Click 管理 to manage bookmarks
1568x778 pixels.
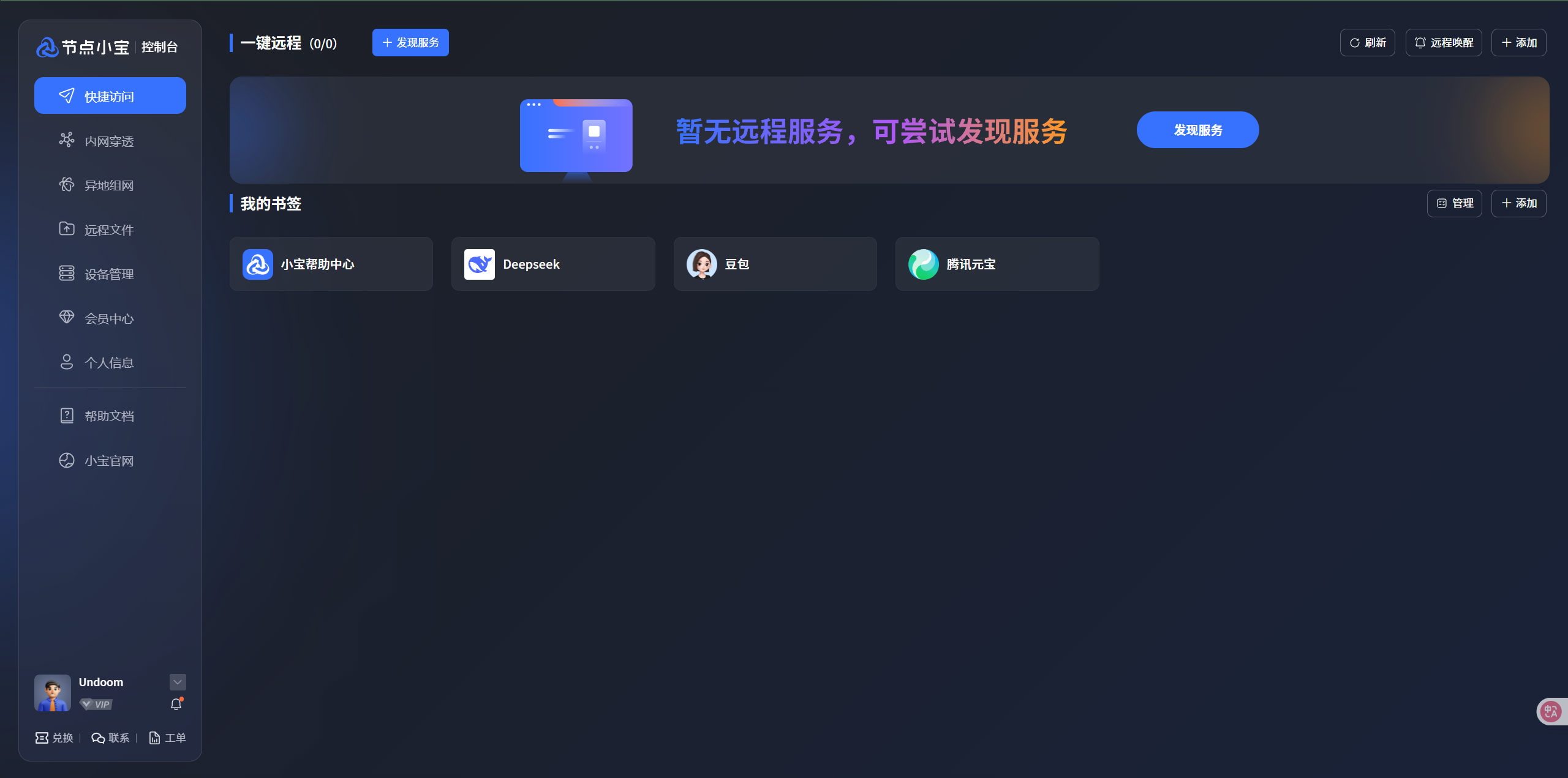pos(1454,203)
